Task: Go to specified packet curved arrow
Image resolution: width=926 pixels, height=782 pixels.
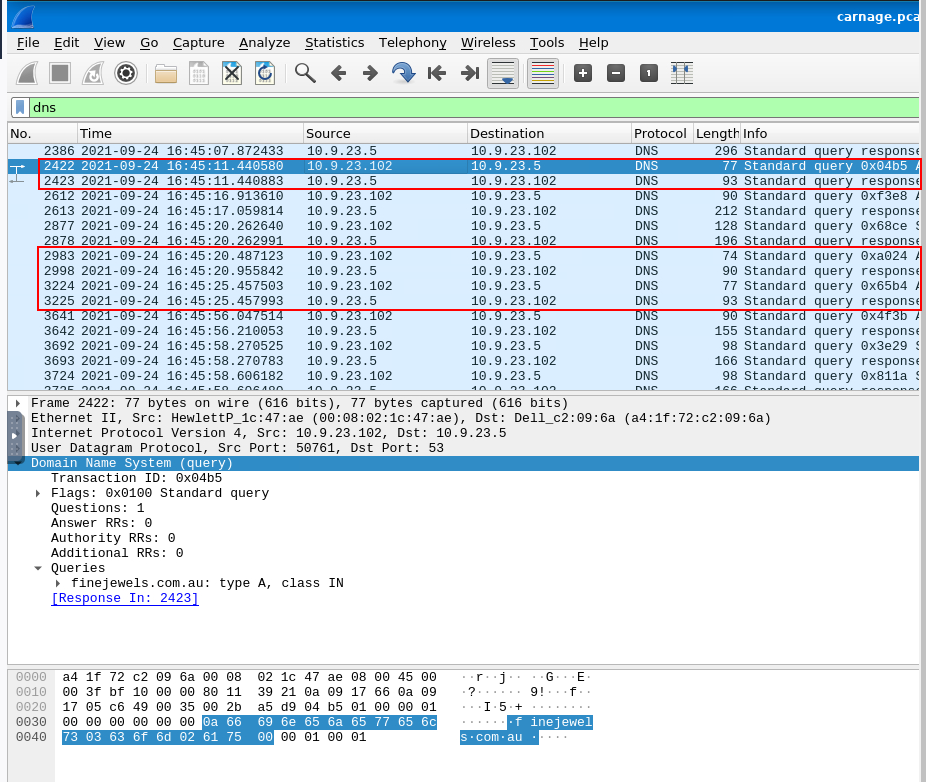Action: point(403,73)
